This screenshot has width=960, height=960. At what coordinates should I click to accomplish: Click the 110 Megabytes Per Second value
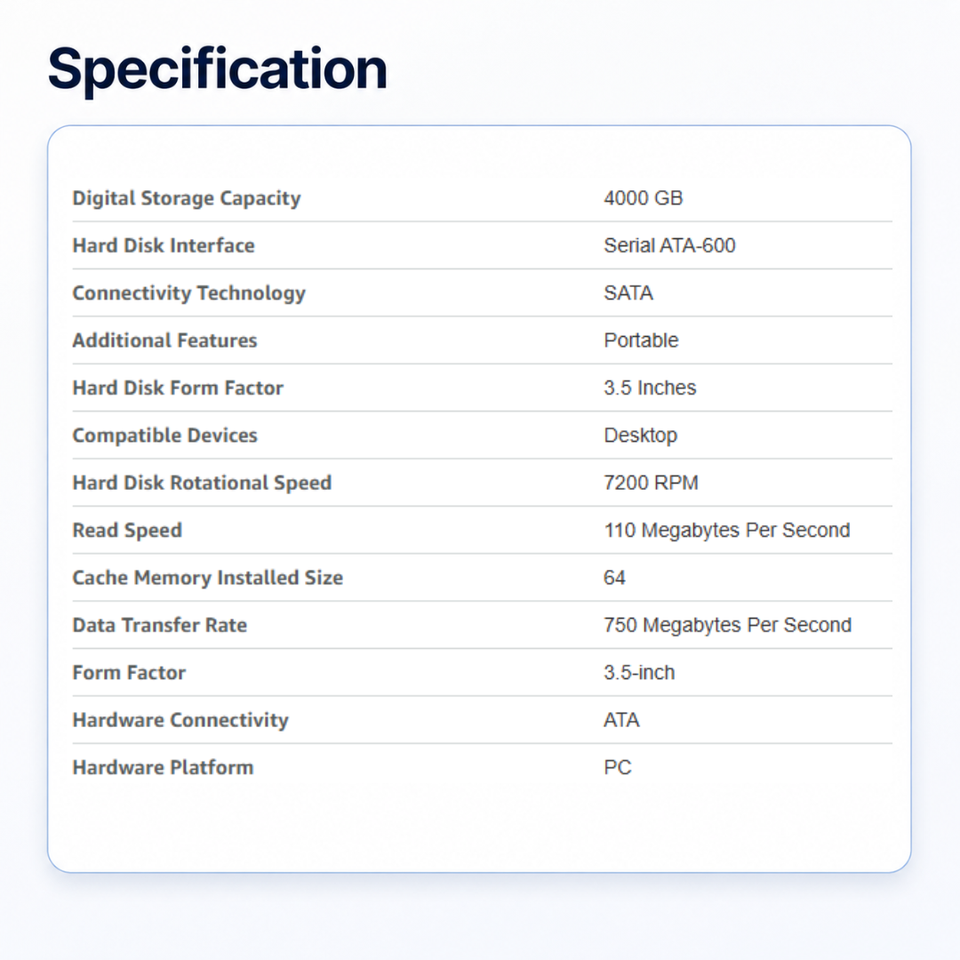[x=727, y=530]
